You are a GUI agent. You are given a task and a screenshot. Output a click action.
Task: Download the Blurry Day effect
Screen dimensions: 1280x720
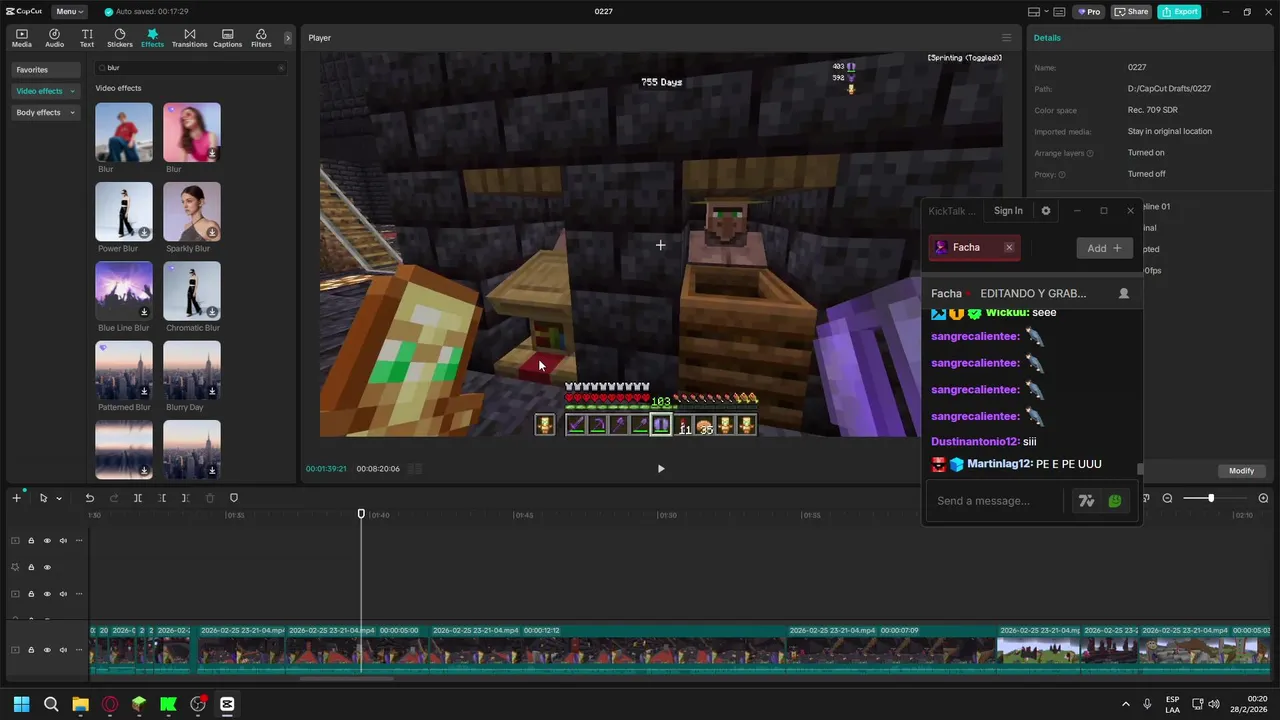(212, 392)
